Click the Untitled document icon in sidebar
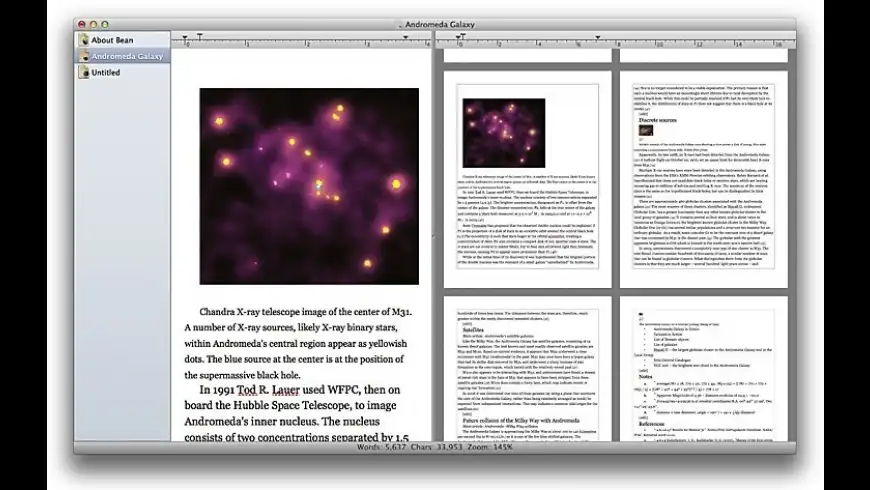The height and width of the screenshot is (490, 870). click(83, 72)
